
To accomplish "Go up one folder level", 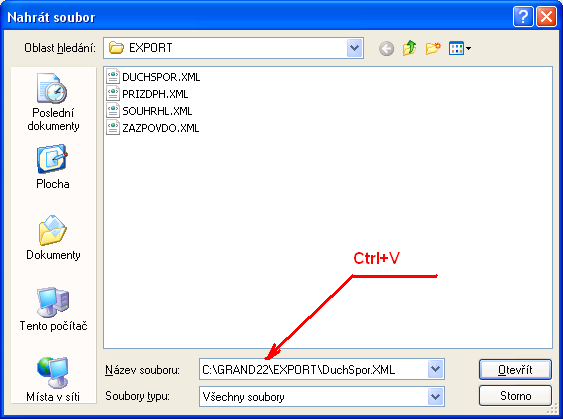I will [x=409, y=48].
